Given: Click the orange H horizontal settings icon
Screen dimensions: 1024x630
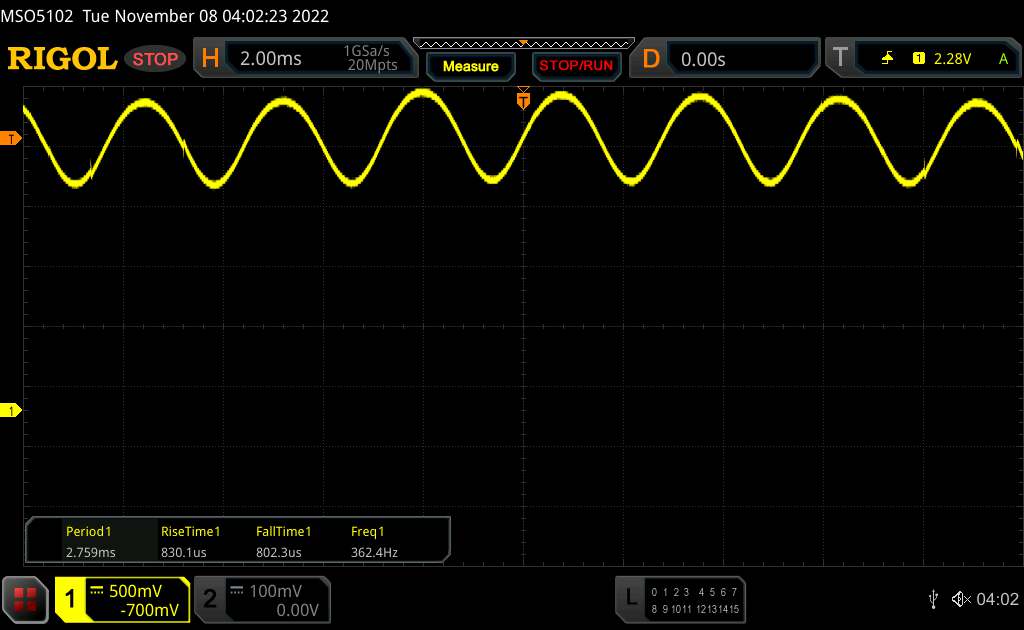Looking at the screenshot, I should (210, 58).
